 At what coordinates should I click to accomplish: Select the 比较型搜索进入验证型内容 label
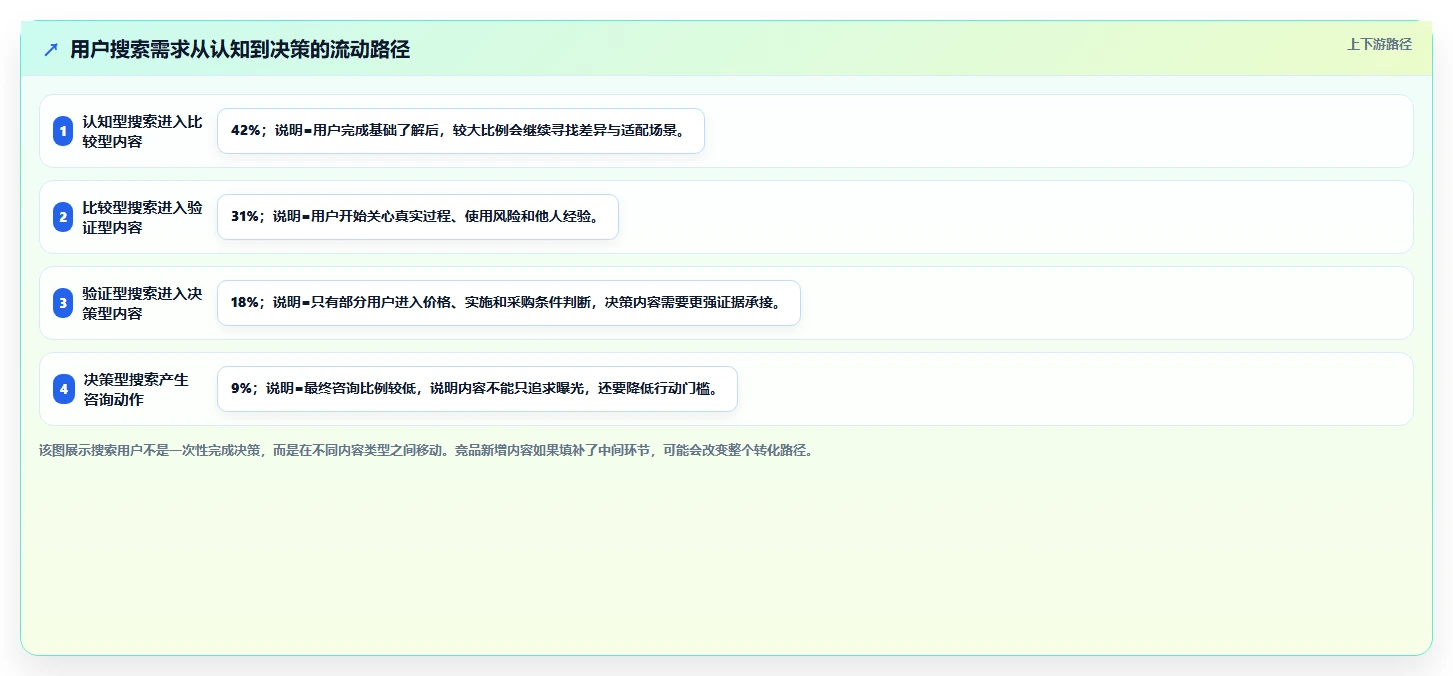tap(142, 217)
